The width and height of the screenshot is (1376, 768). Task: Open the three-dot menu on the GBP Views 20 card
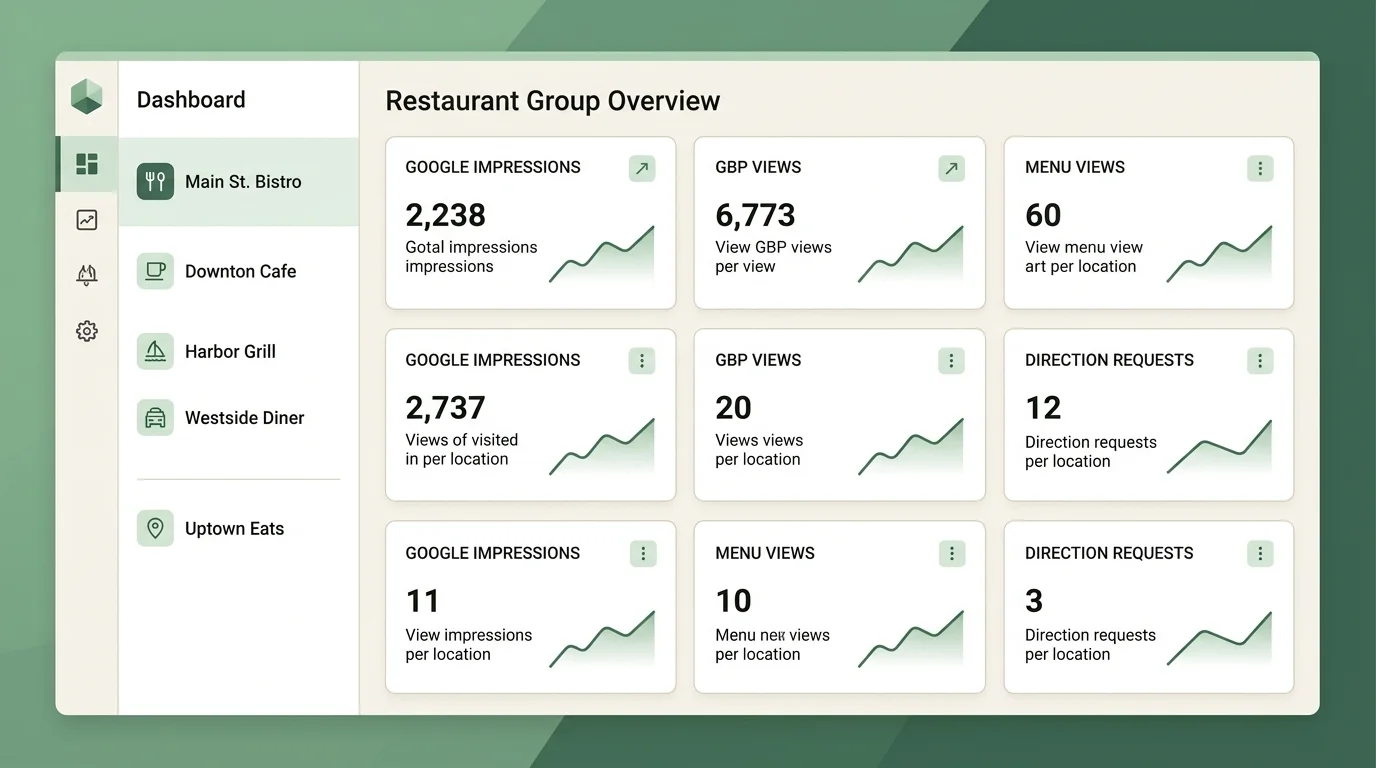click(952, 361)
